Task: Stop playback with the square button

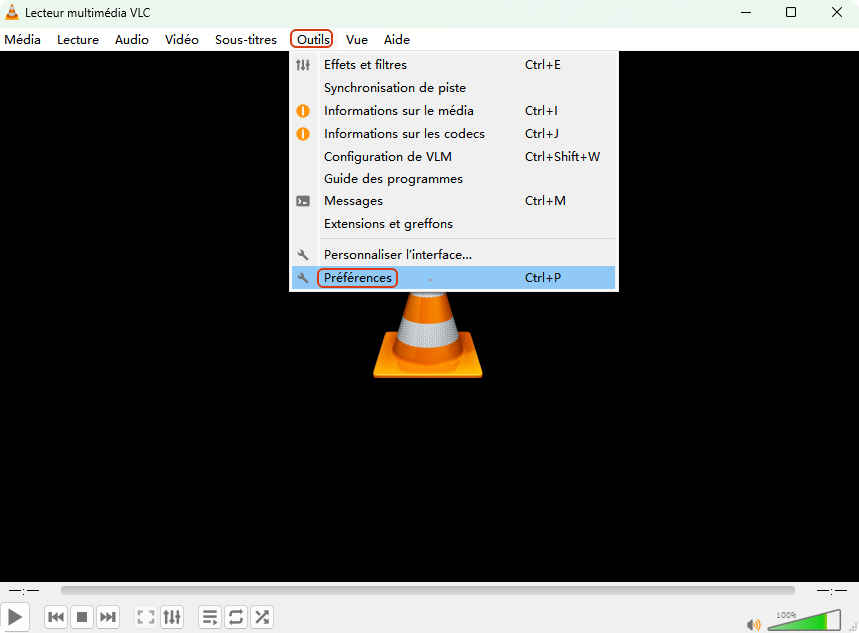Action: point(82,617)
